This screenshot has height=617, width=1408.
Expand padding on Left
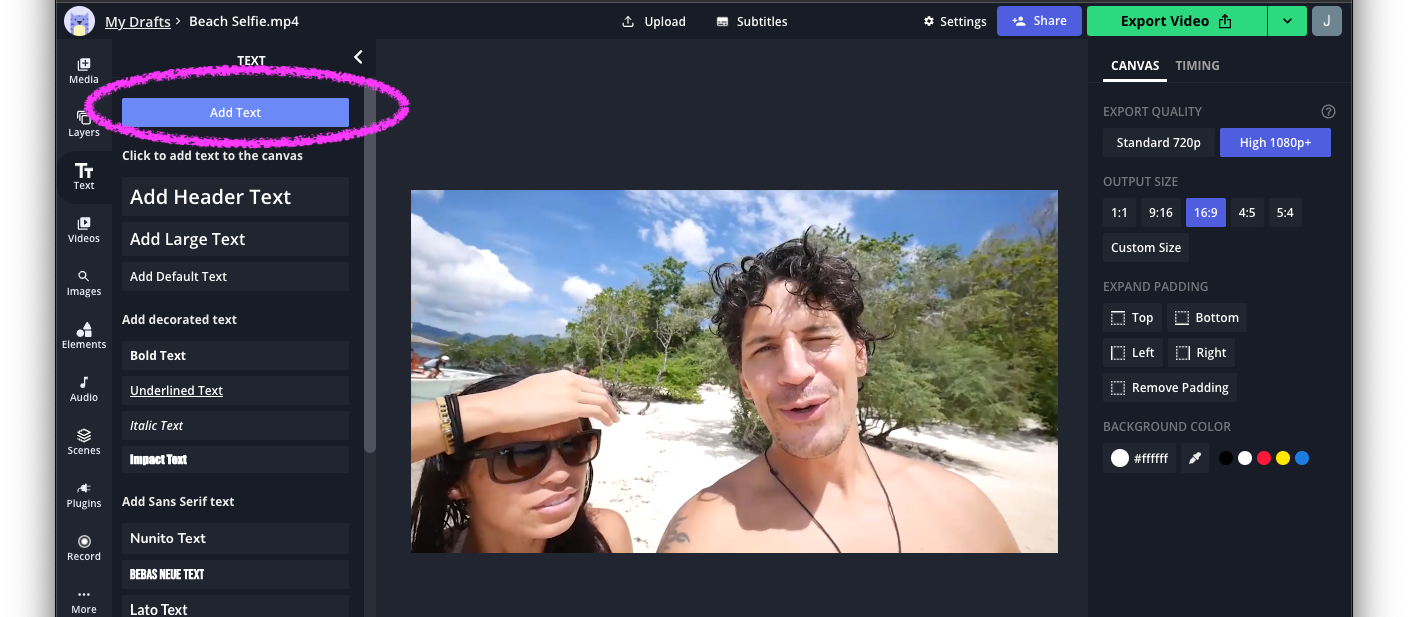pyautogui.click(x=1132, y=353)
